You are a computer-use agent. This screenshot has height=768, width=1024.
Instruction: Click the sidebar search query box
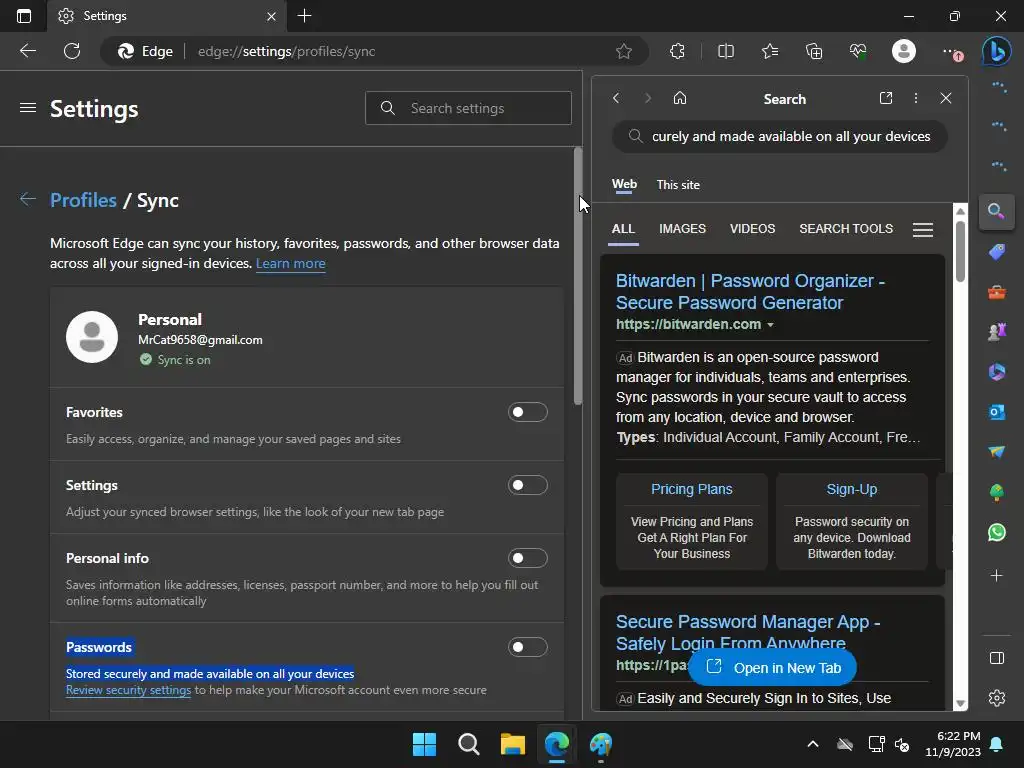[779, 136]
